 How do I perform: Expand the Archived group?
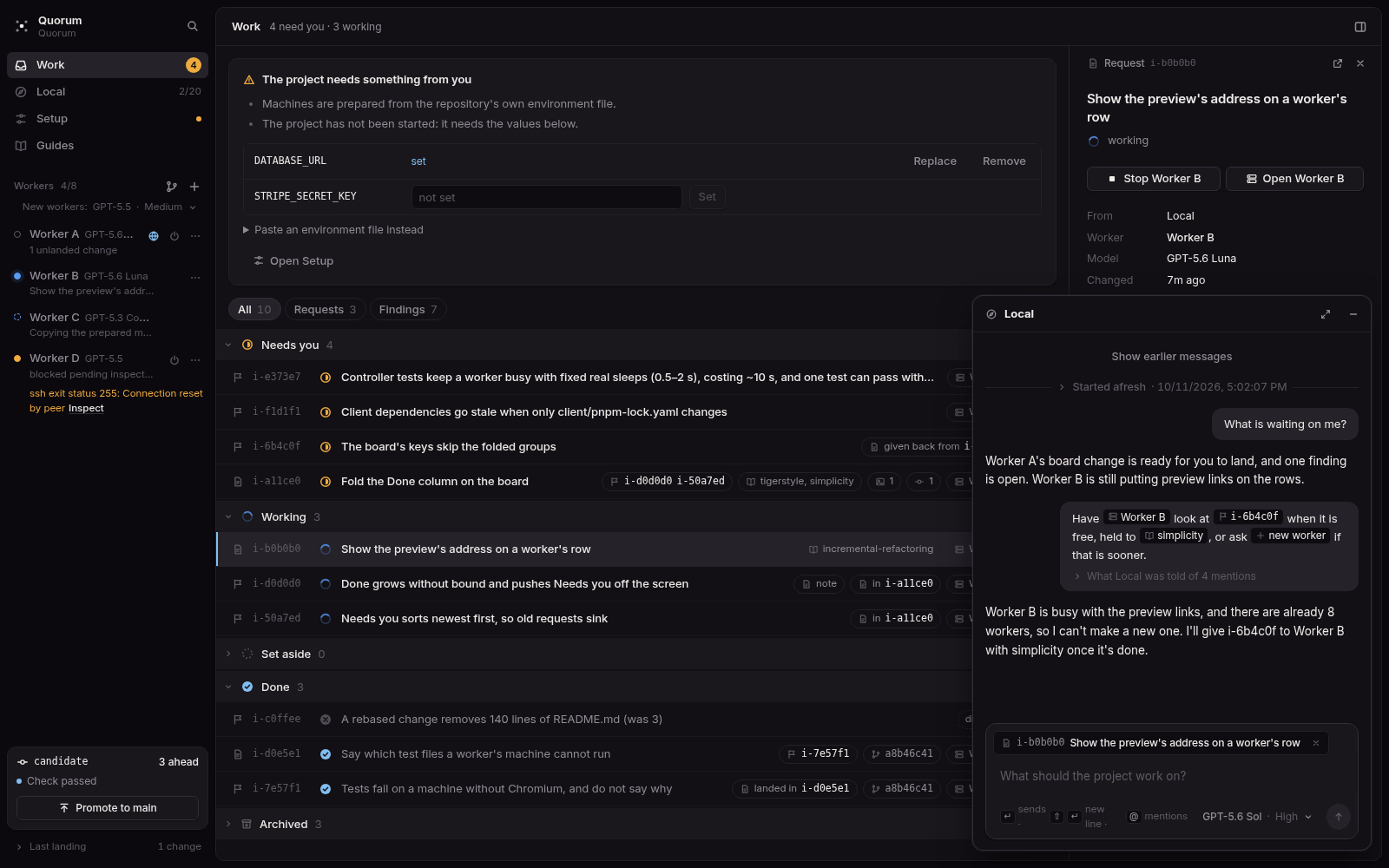point(228,825)
